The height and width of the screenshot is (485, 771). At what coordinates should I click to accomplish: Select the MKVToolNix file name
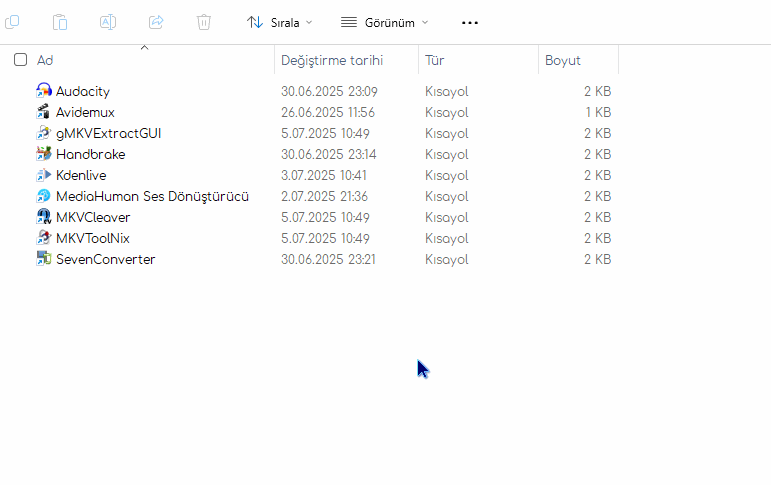[x=92, y=238]
